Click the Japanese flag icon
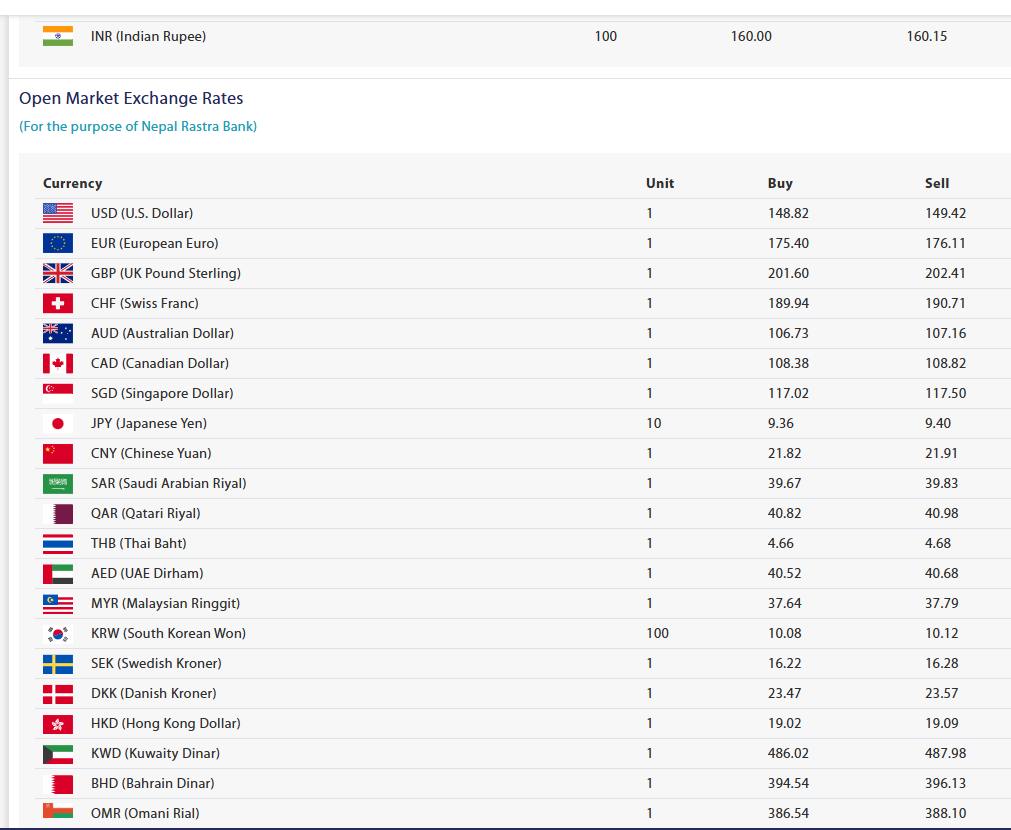The height and width of the screenshot is (830, 1011). coord(58,423)
